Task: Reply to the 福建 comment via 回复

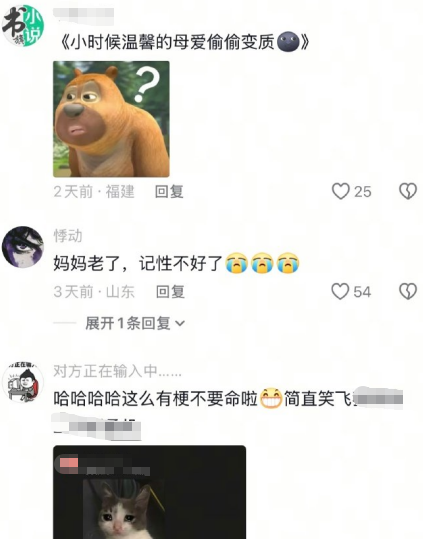Action: [x=169, y=191]
